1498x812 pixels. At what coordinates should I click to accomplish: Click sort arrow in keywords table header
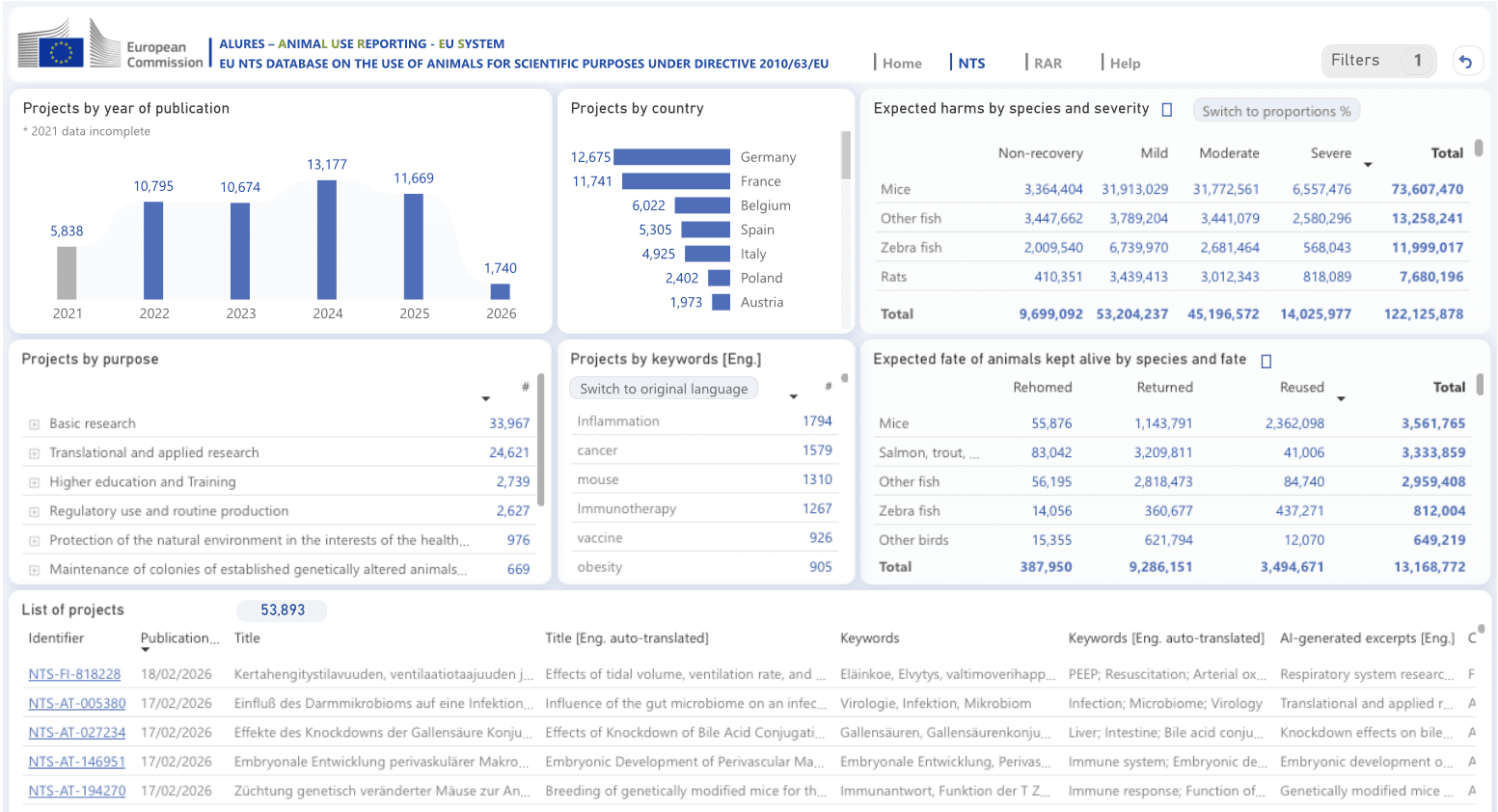[793, 397]
